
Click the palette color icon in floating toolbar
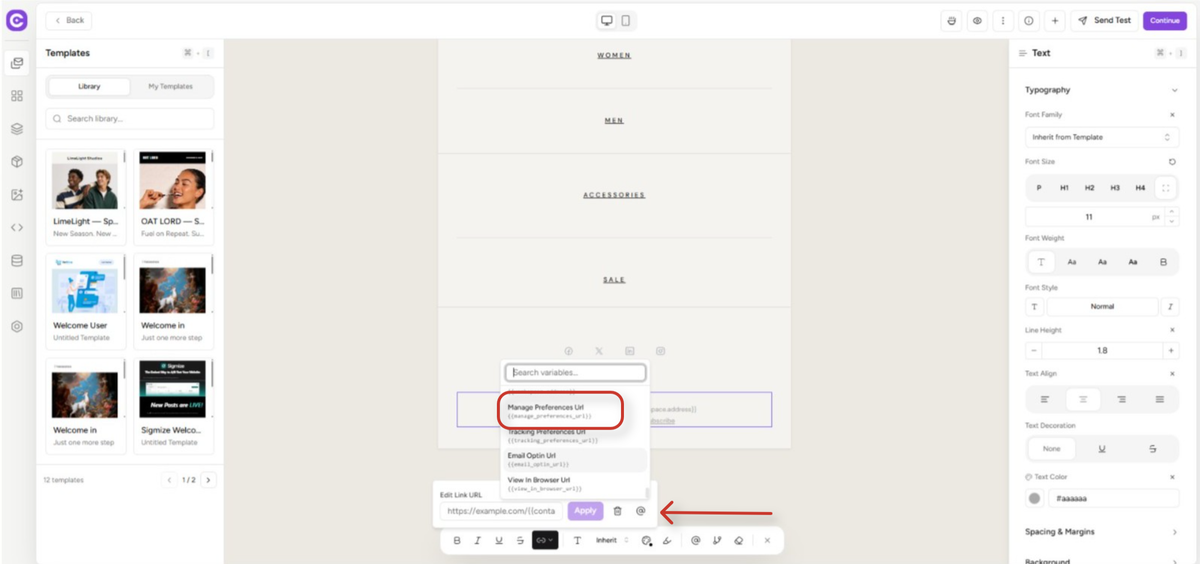(646, 540)
